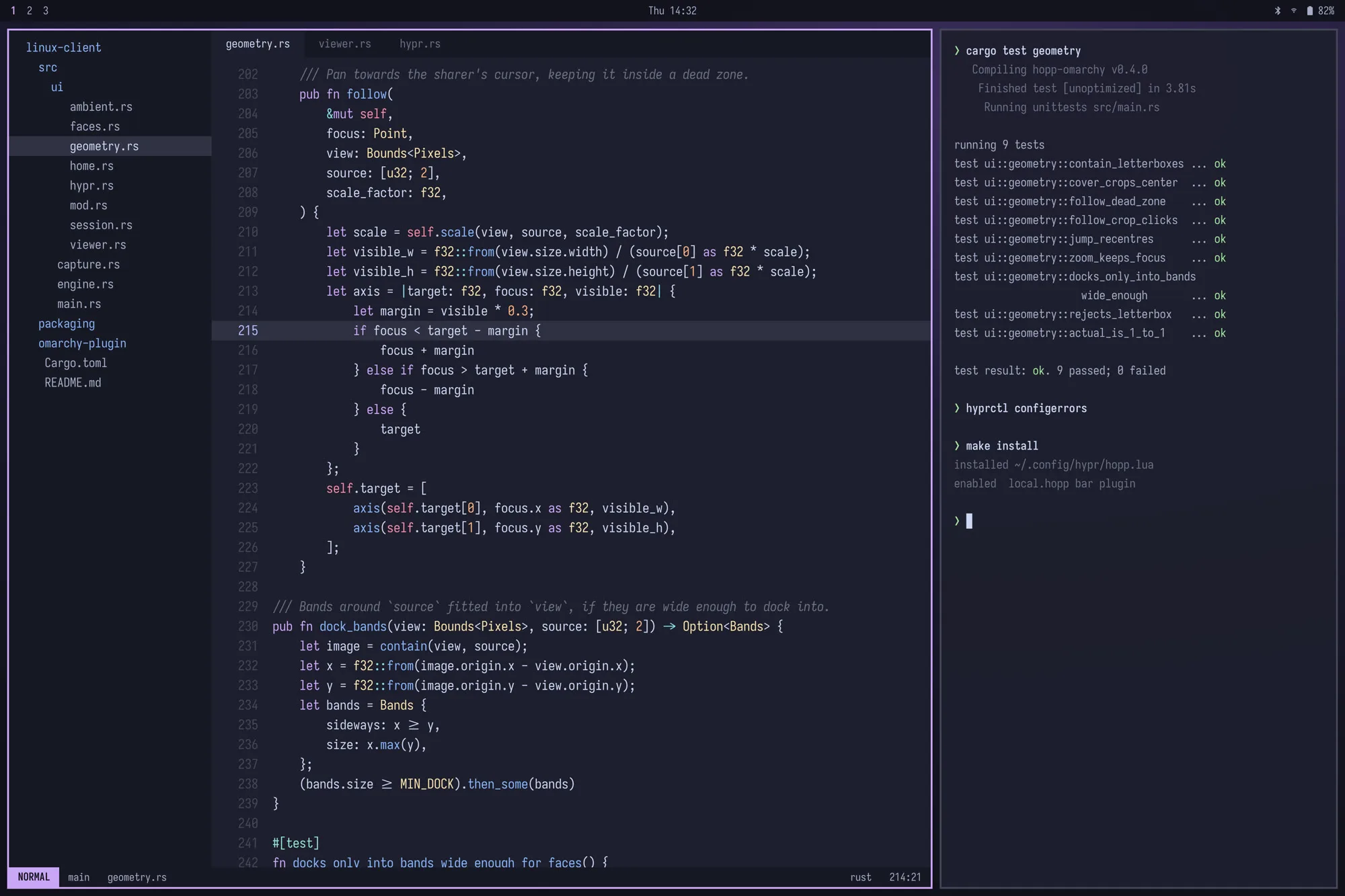Switch to the hypr.rs tab
The image size is (1345, 896).
(x=420, y=44)
